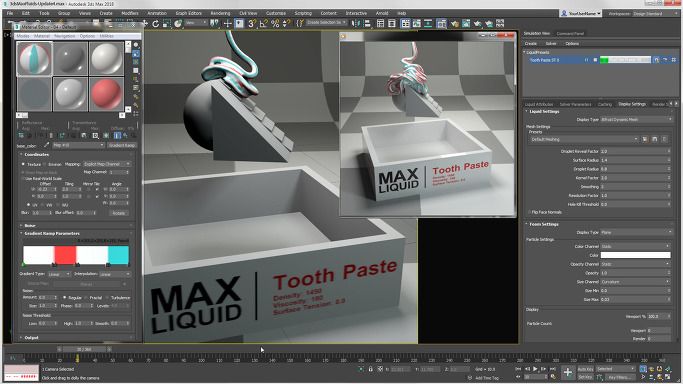
Task: Enable Flip Face Normals checkbox
Action: [530, 212]
